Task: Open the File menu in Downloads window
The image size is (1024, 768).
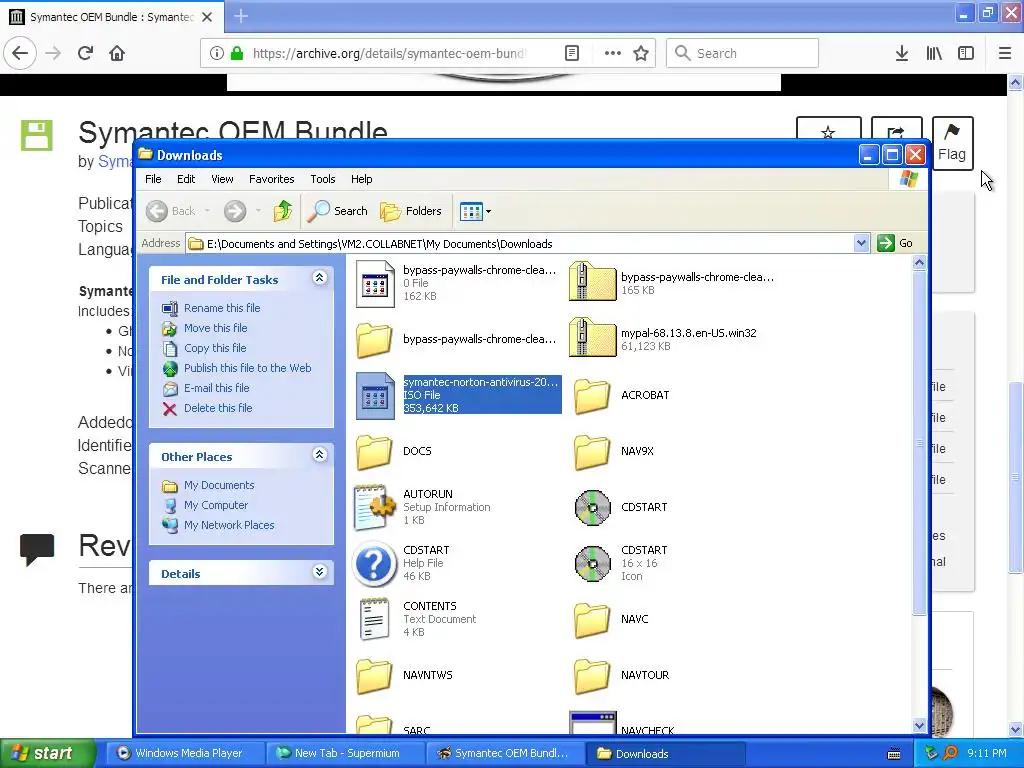Action: [x=153, y=179]
